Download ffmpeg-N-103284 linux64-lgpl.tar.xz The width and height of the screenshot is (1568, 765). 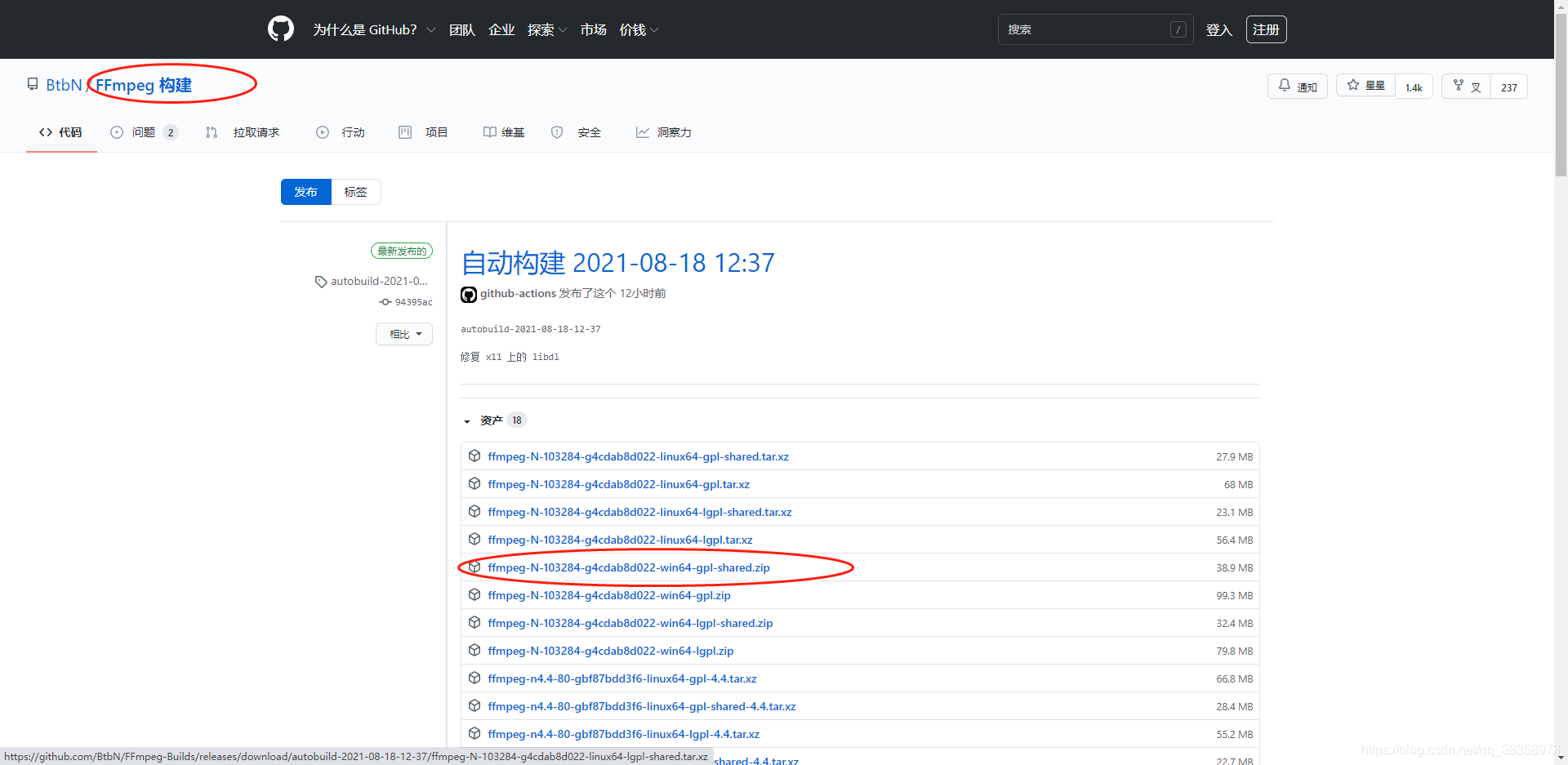[x=620, y=540]
